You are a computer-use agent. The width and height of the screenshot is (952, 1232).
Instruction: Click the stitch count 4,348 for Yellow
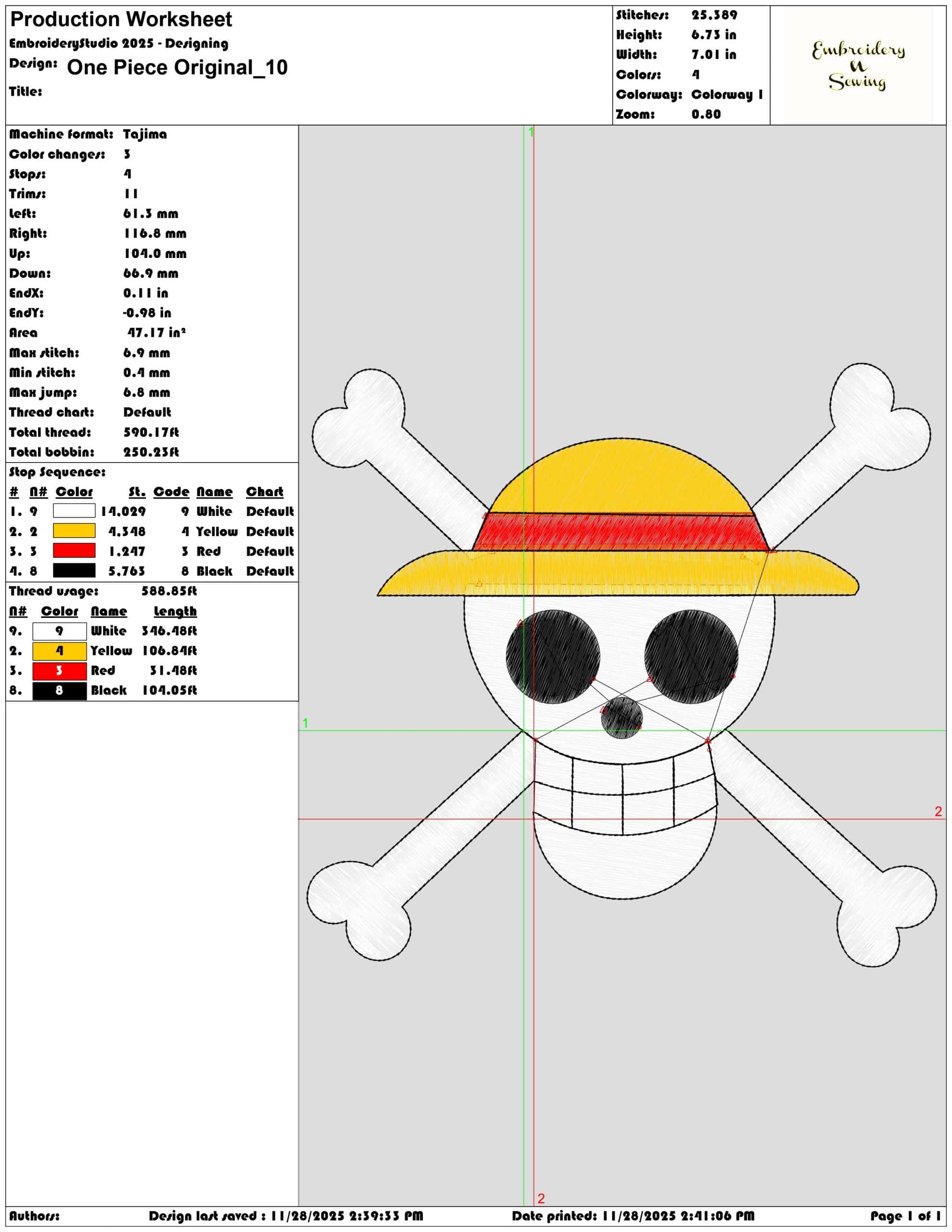click(127, 531)
